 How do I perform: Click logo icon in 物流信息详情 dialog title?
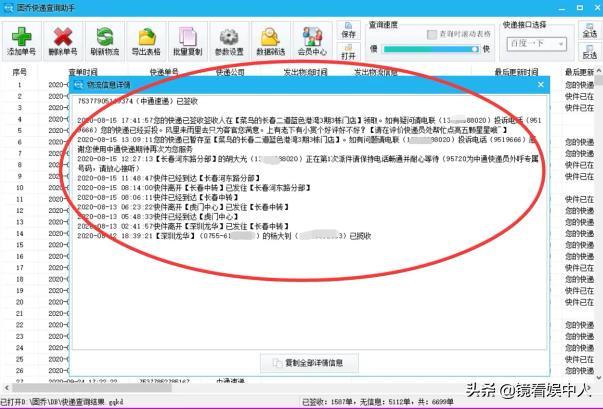78,85
